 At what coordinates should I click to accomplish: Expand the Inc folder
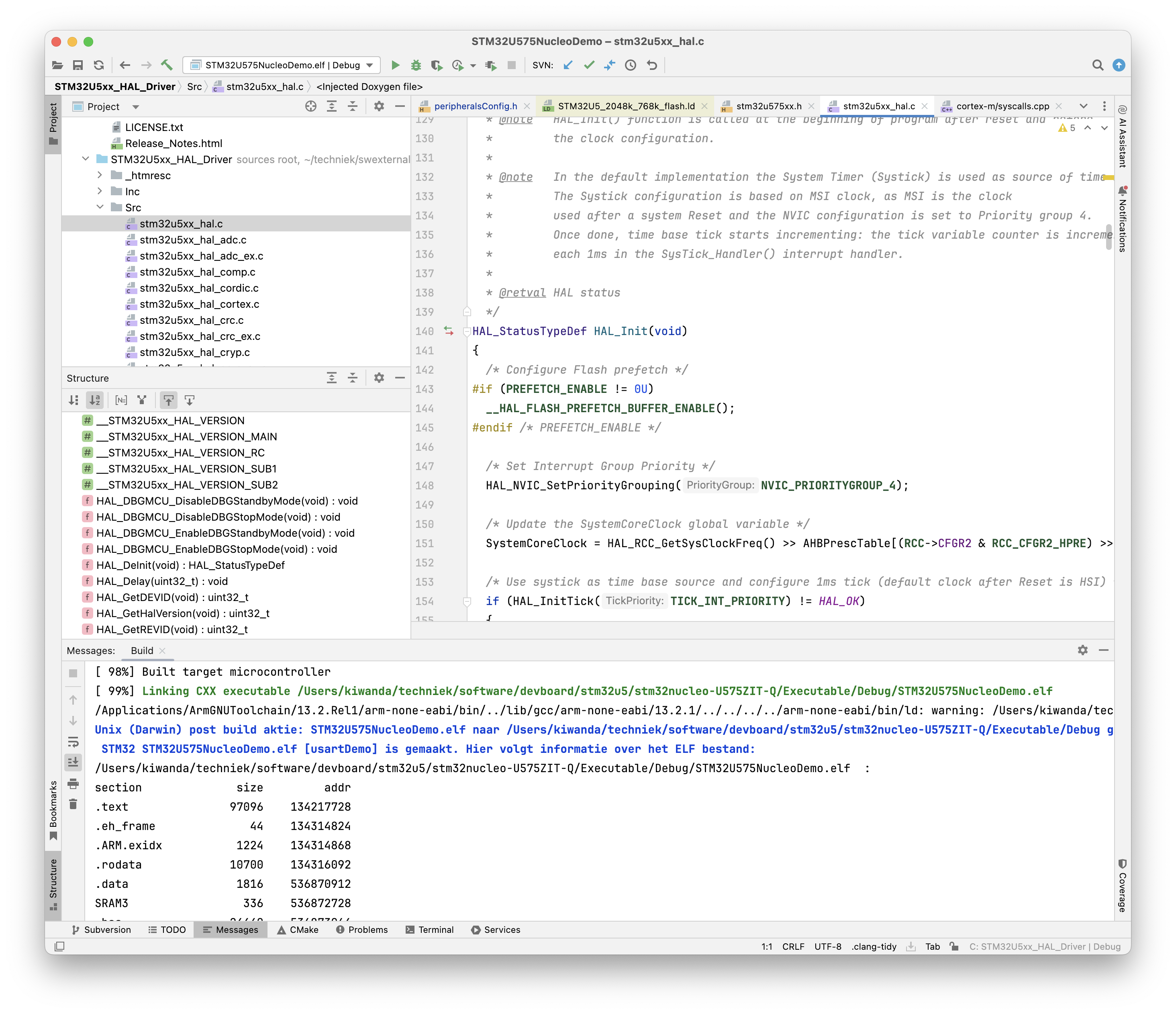[100, 191]
